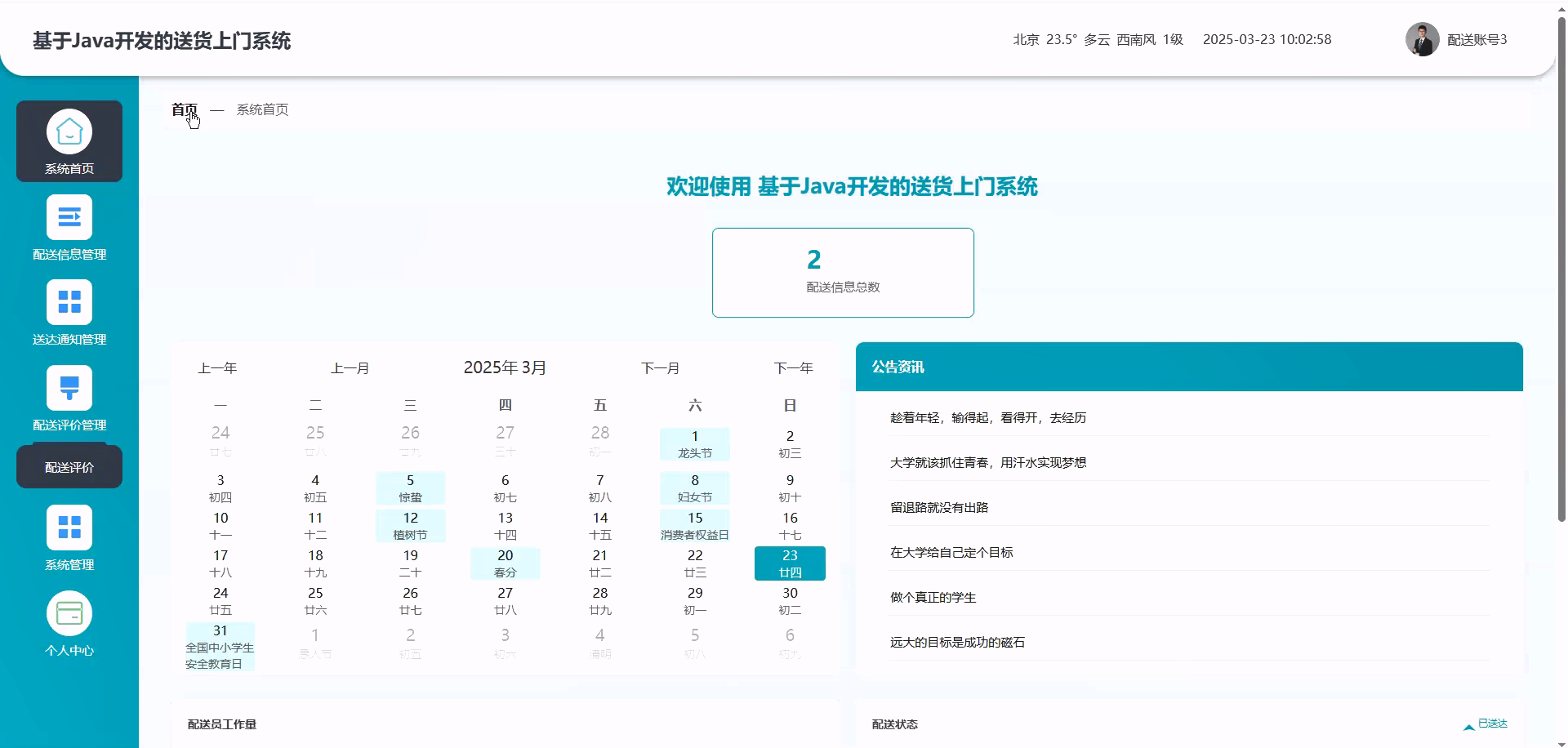
Task: Click the weather info 北京 23.5° 多云
Action: coord(1098,39)
